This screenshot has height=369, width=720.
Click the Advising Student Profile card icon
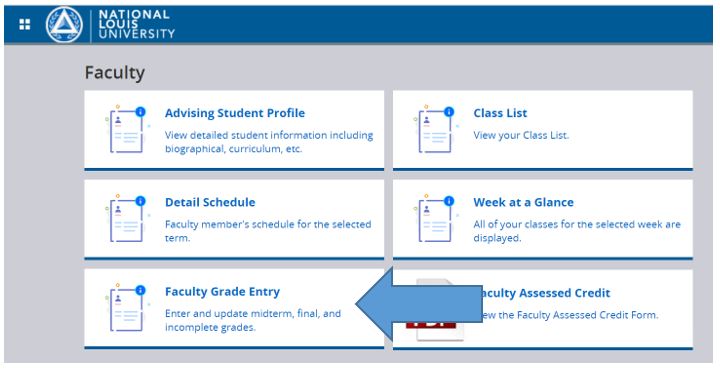(x=127, y=129)
